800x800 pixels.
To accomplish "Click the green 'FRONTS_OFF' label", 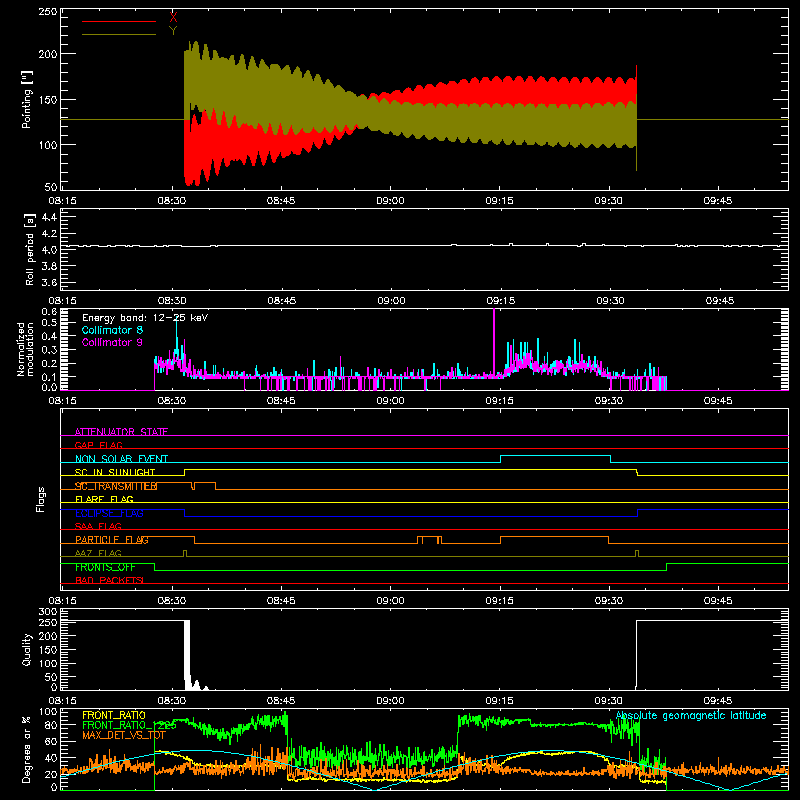I will [105, 567].
